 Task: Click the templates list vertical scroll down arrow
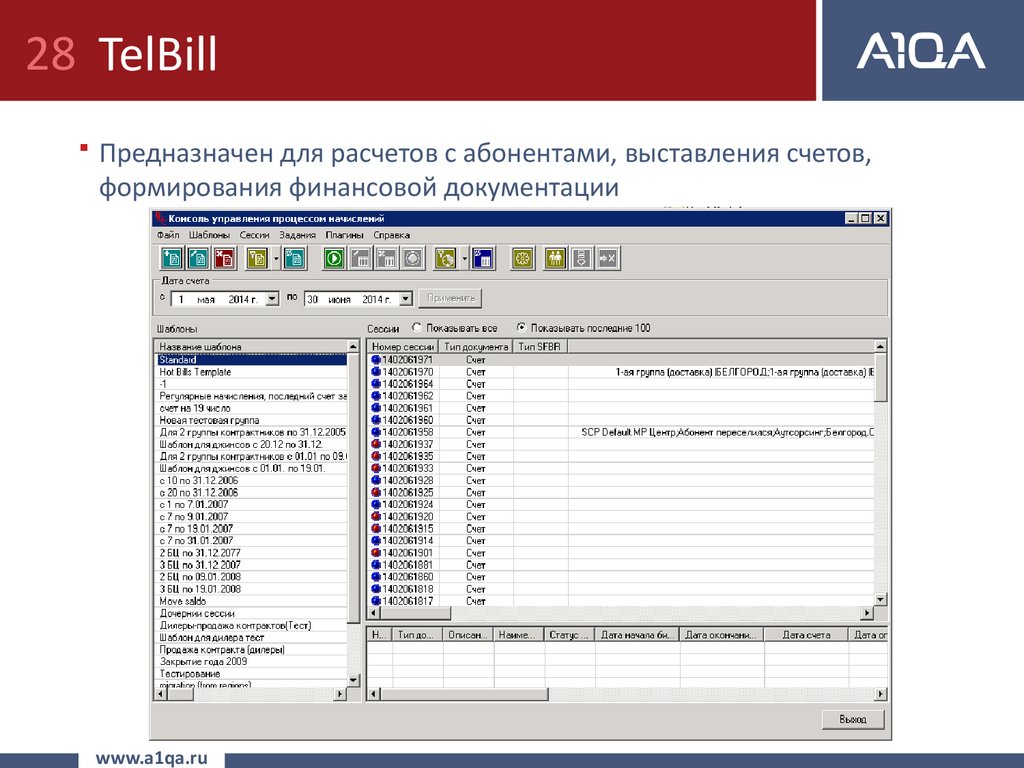353,680
